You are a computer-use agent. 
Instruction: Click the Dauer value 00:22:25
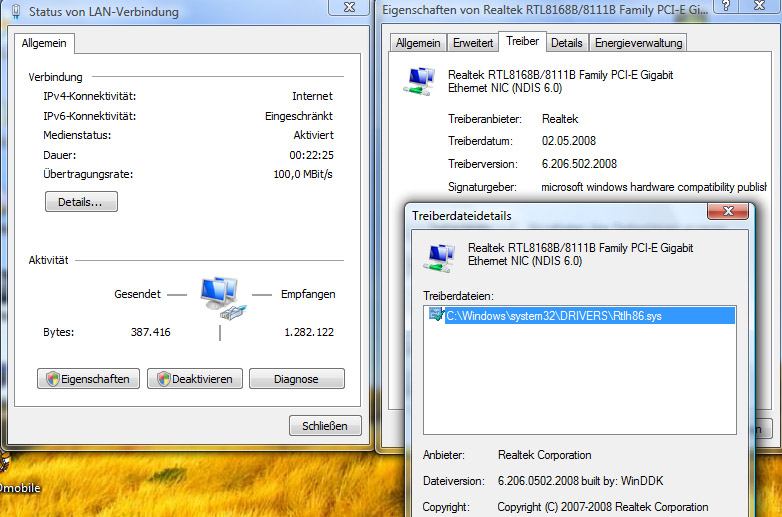(x=311, y=155)
